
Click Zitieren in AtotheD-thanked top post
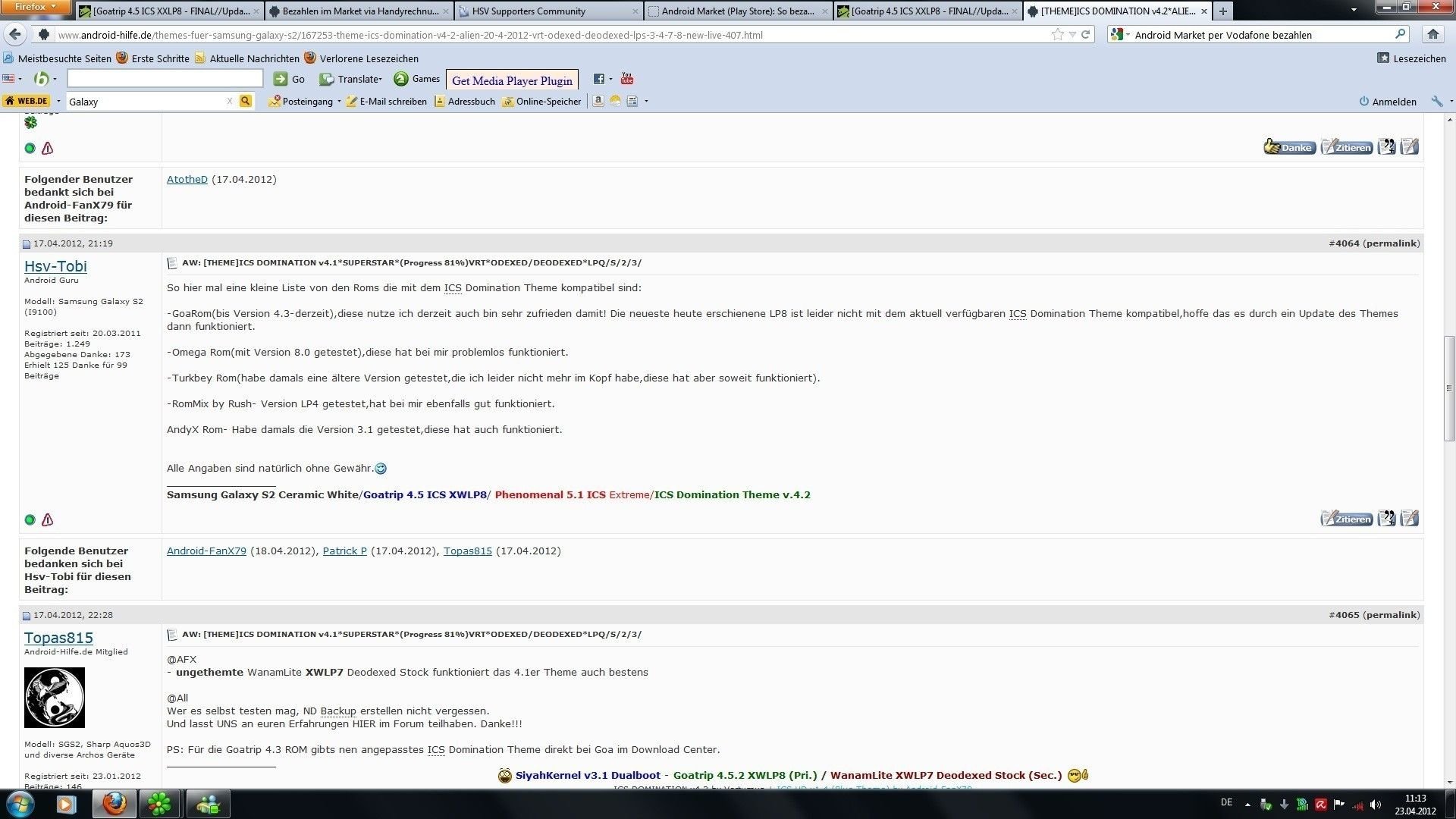(x=1347, y=147)
